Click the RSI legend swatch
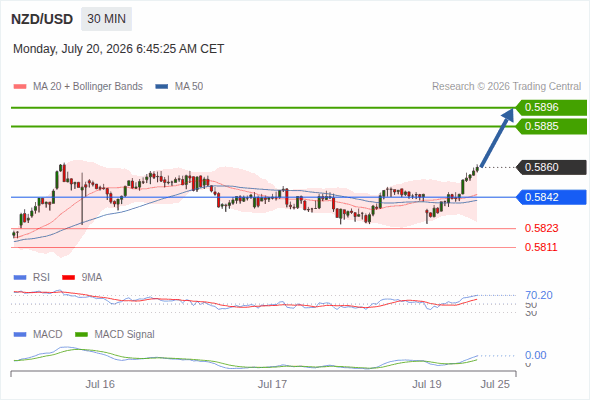 [20, 278]
